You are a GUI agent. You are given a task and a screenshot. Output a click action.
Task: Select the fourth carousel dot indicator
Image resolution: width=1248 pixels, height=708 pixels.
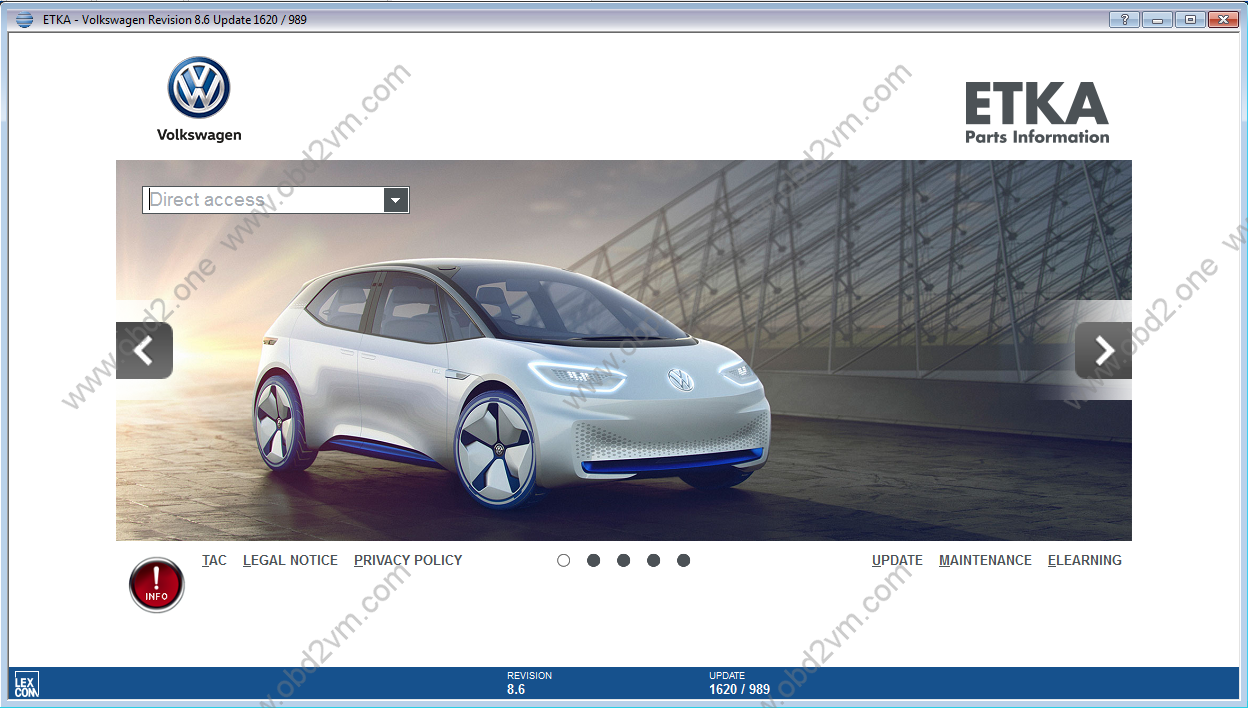[x=654, y=561]
